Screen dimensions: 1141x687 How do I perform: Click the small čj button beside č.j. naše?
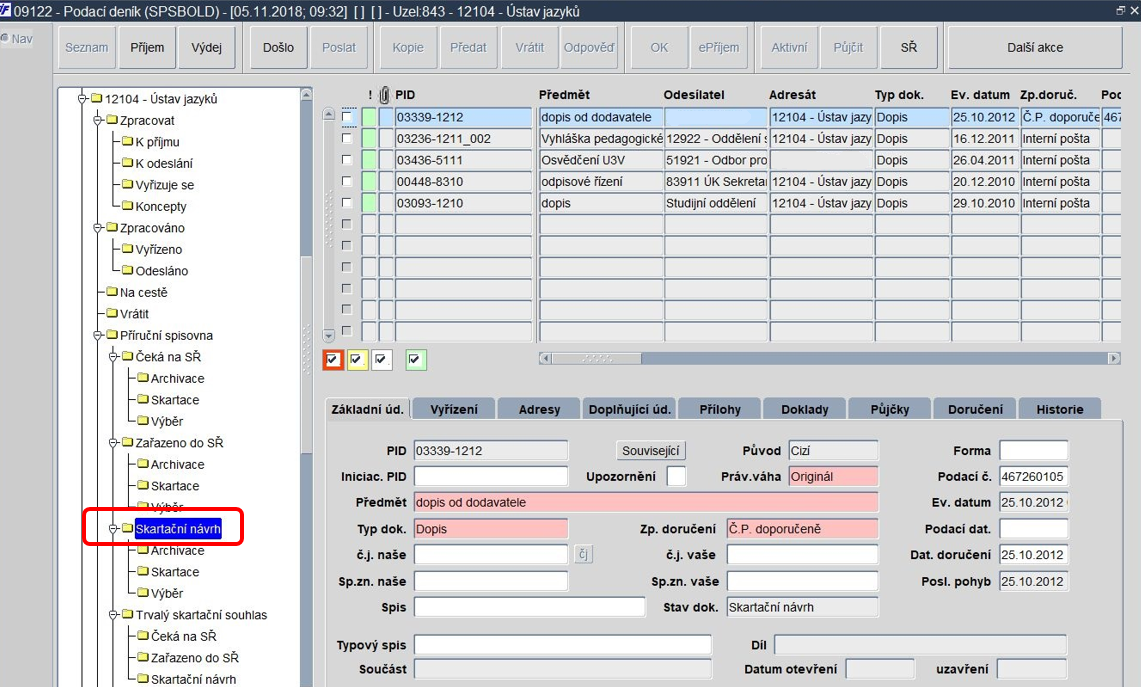pyautogui.click(x=583, y=555)
